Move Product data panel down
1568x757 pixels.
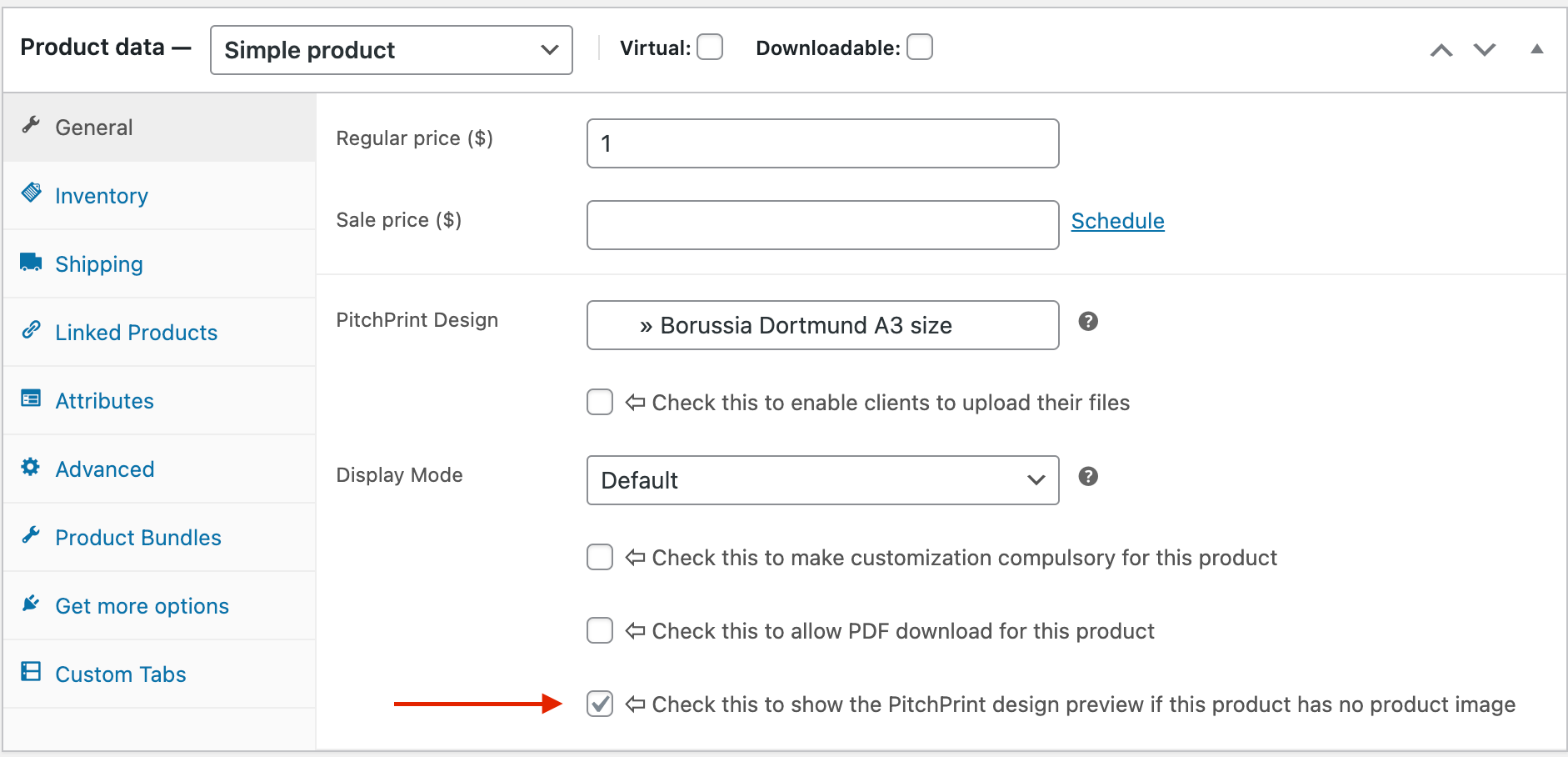(x=1485, y=50)
